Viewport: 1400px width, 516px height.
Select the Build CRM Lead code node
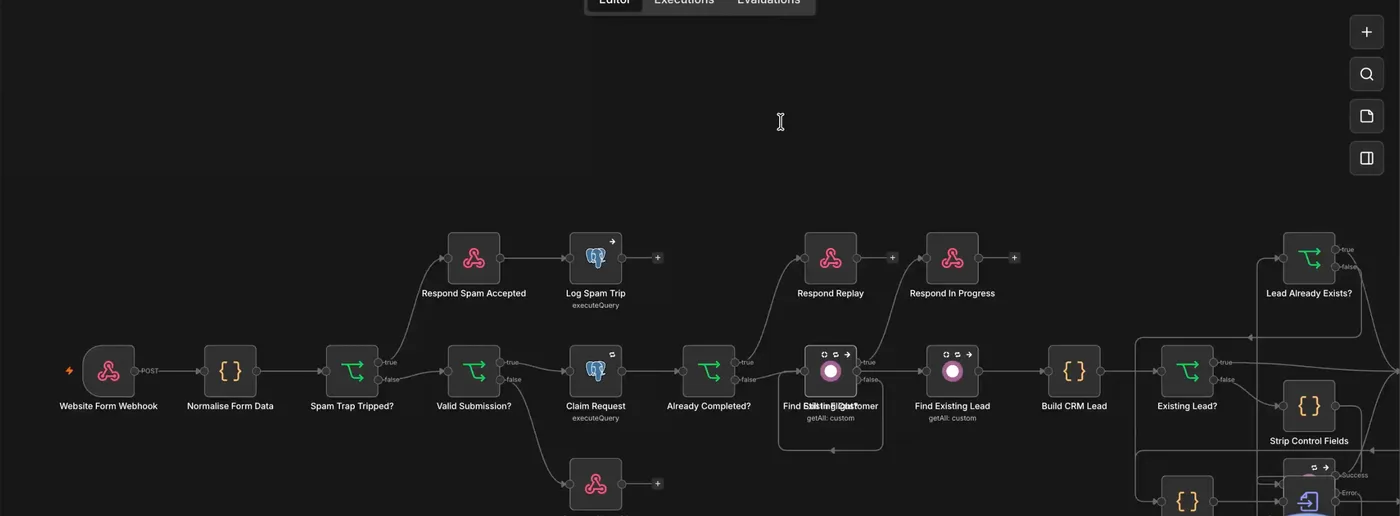pyautogui.click(x=1075, y=371)
